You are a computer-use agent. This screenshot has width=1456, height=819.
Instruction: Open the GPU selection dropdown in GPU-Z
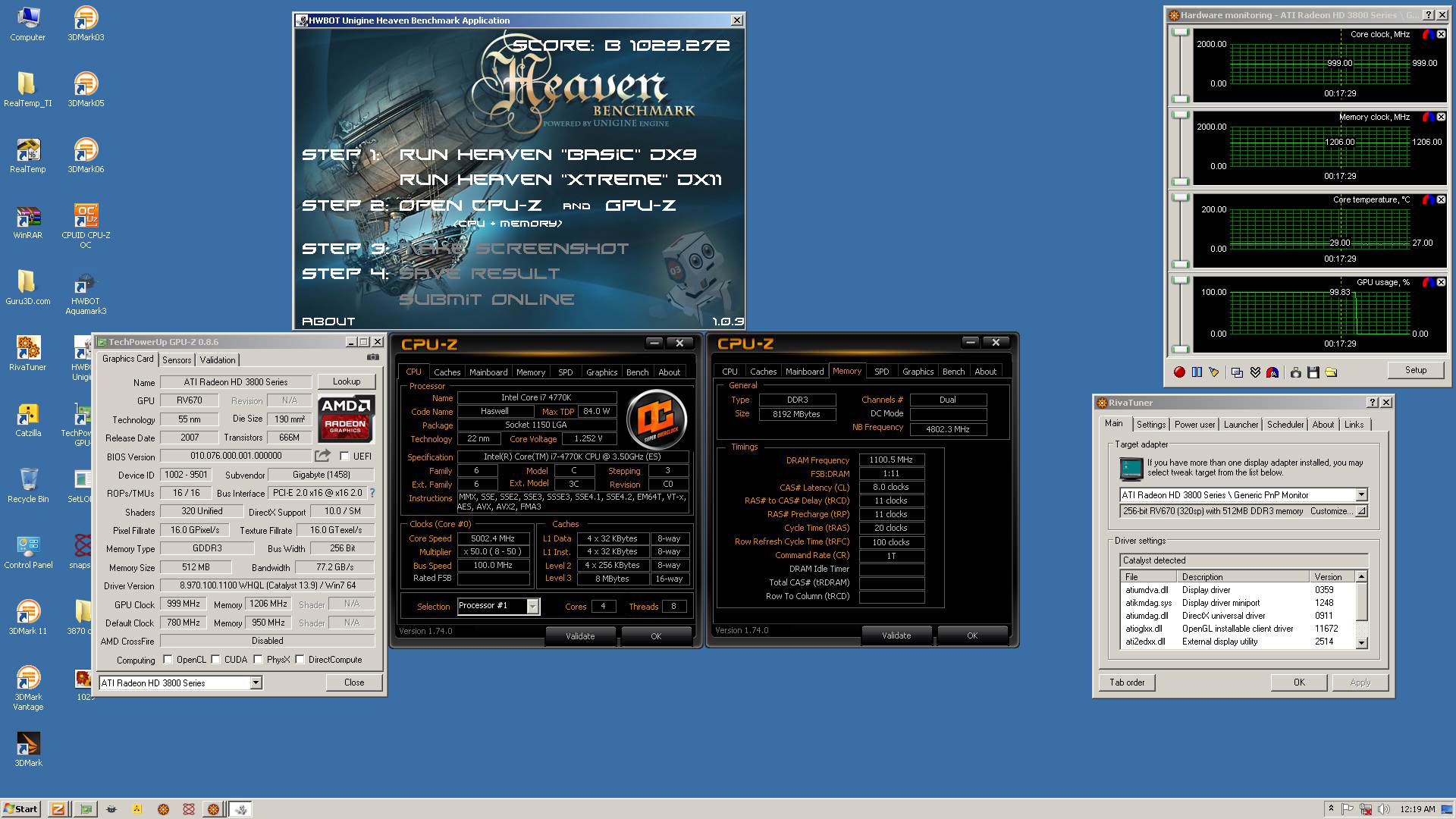[256, 683]
